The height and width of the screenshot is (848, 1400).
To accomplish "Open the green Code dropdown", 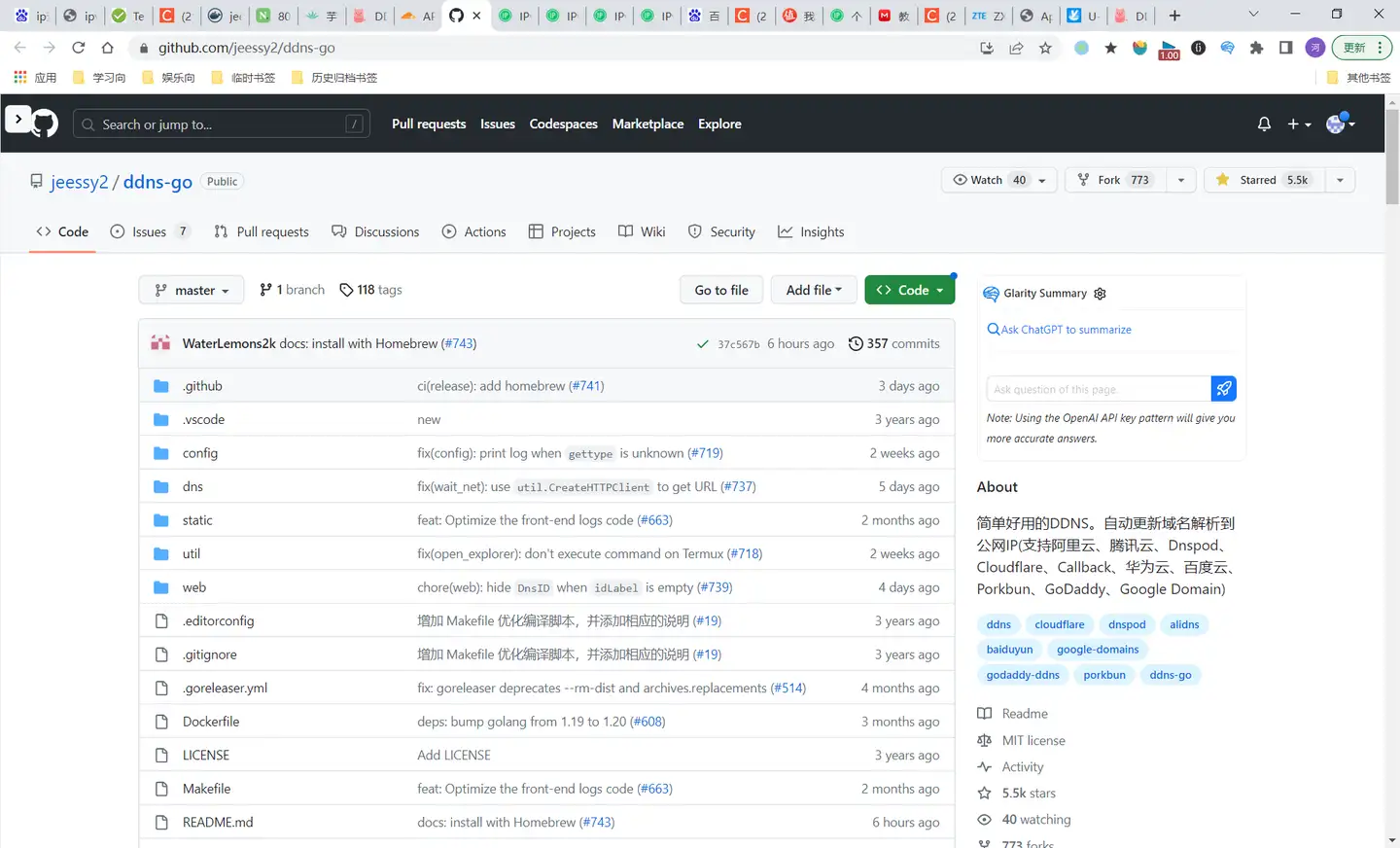I will 910,290.
